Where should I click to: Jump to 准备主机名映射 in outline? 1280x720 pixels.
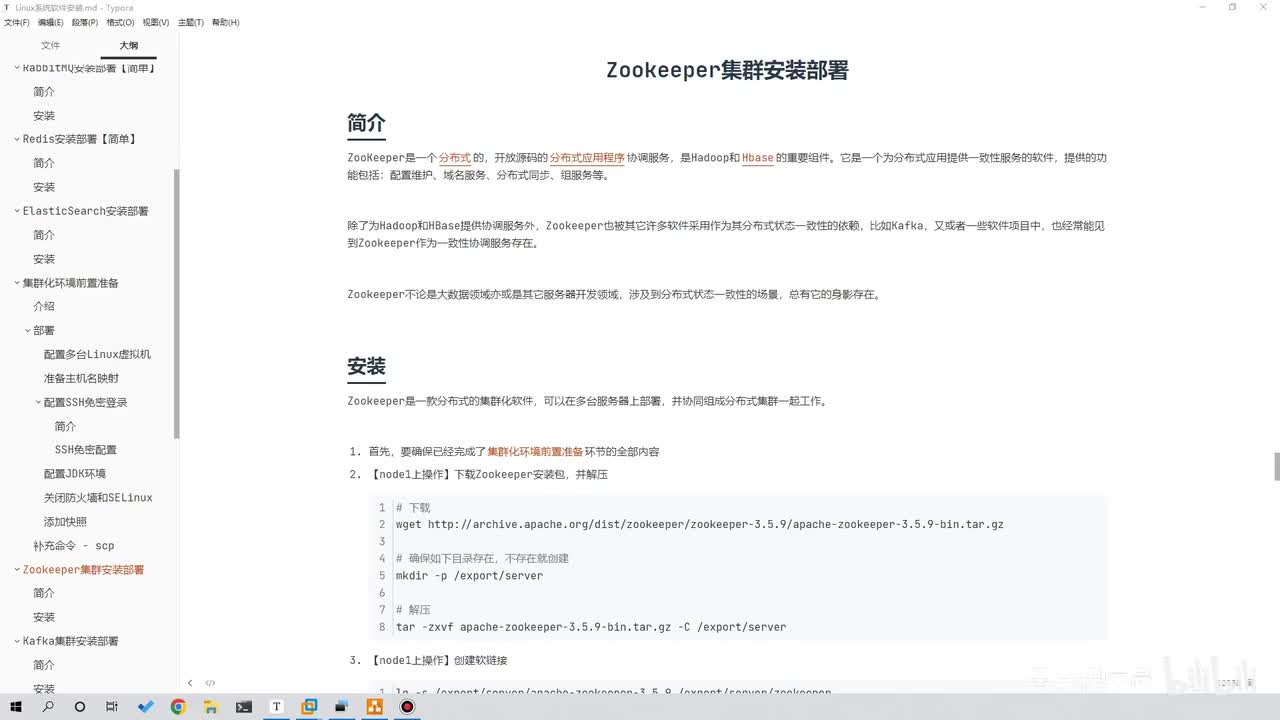81,378
